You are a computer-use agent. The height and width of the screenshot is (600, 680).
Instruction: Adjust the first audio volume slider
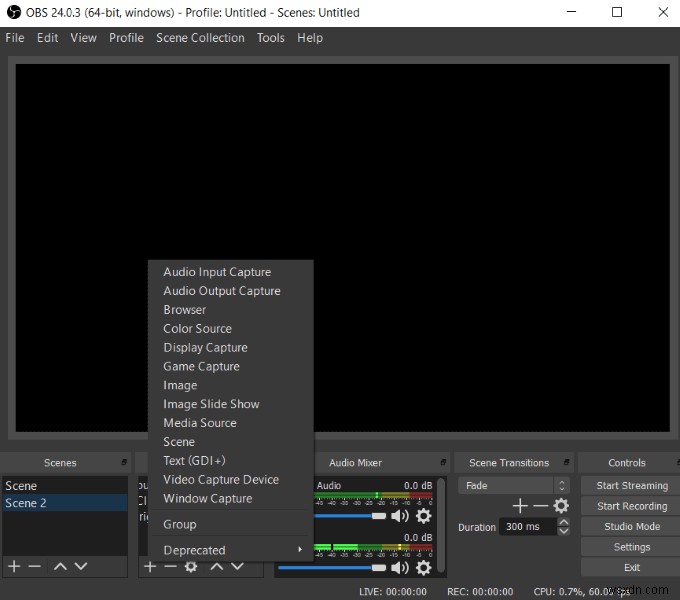click(x=352, y=516)
